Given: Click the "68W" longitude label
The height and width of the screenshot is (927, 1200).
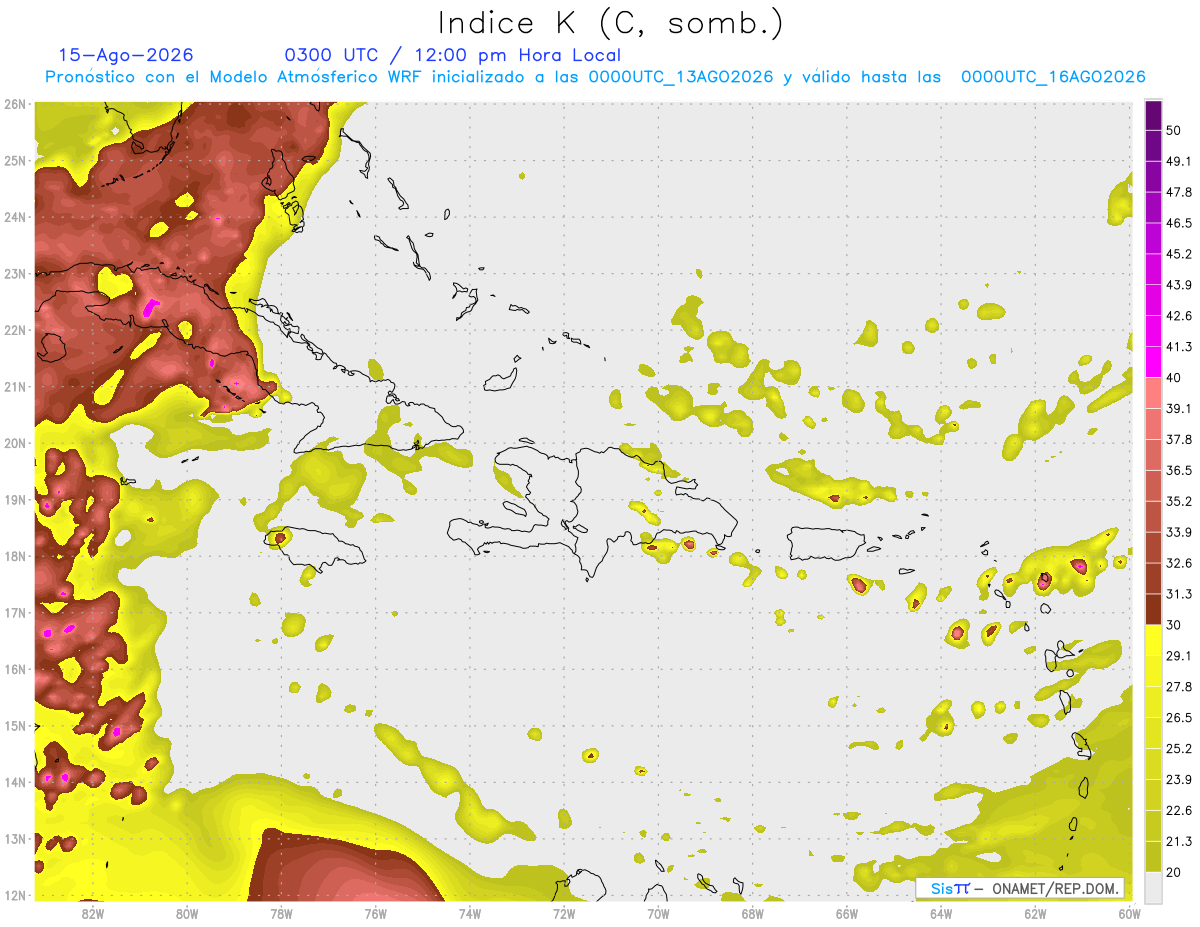Looking at the screenshot, I should 752,913.
